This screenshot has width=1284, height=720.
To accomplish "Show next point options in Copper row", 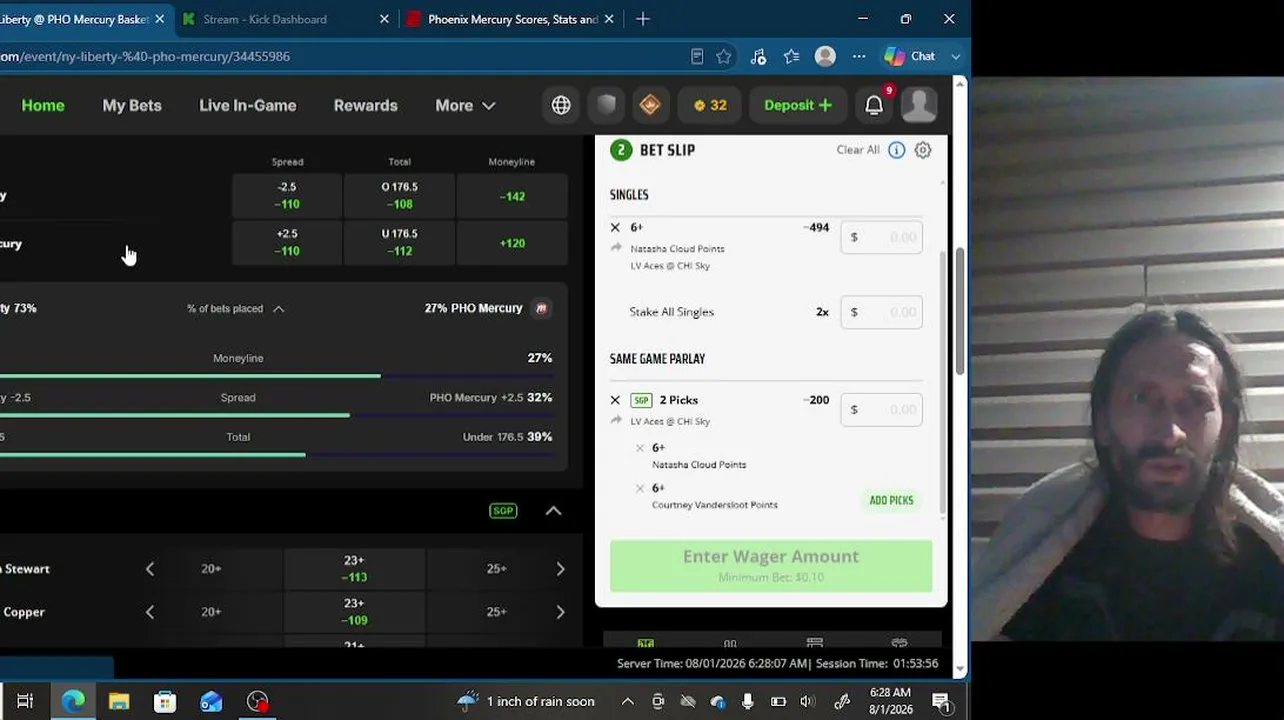I will click(x=560, y=612).
